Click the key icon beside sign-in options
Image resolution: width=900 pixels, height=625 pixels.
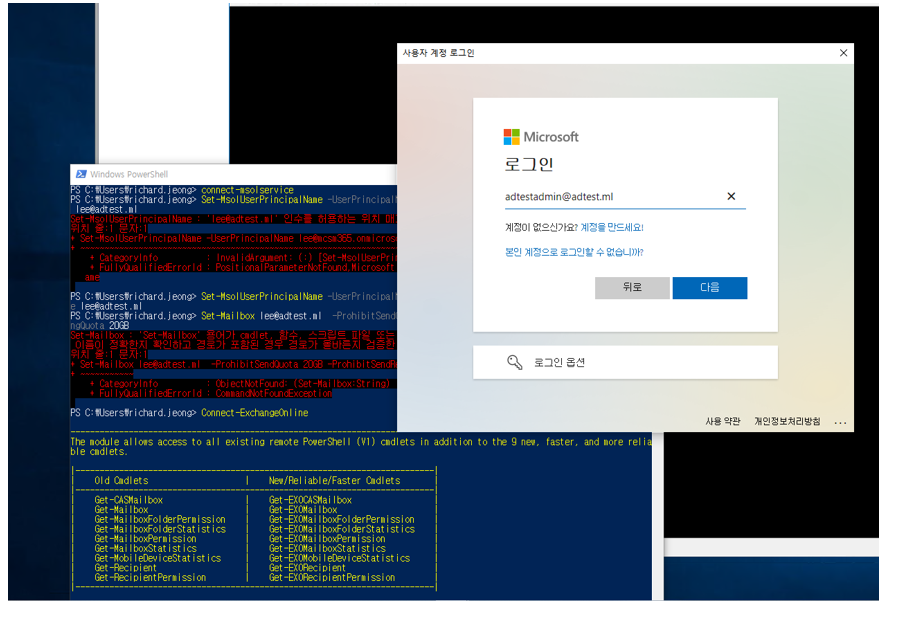click(514, 362)
